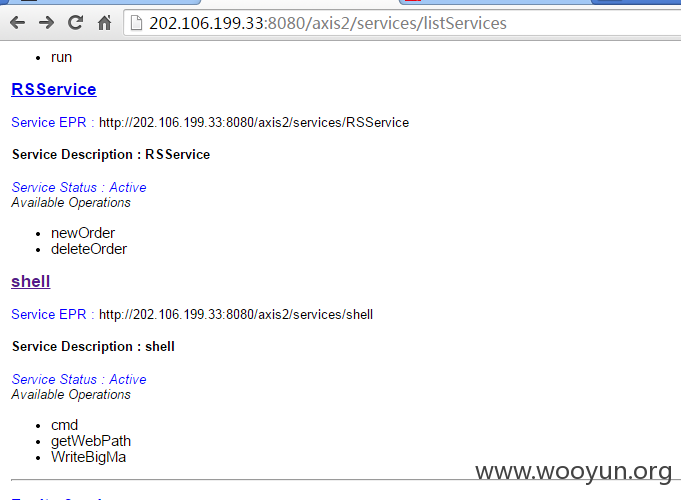Click 'Service EPR :' label for shell

(x=53, y=315)
